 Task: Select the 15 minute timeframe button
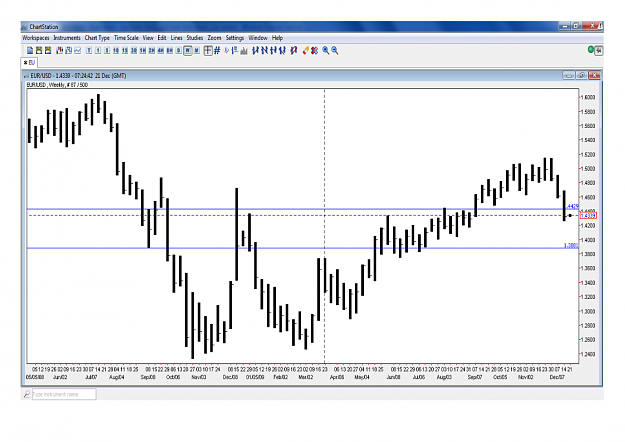(125, 50)
